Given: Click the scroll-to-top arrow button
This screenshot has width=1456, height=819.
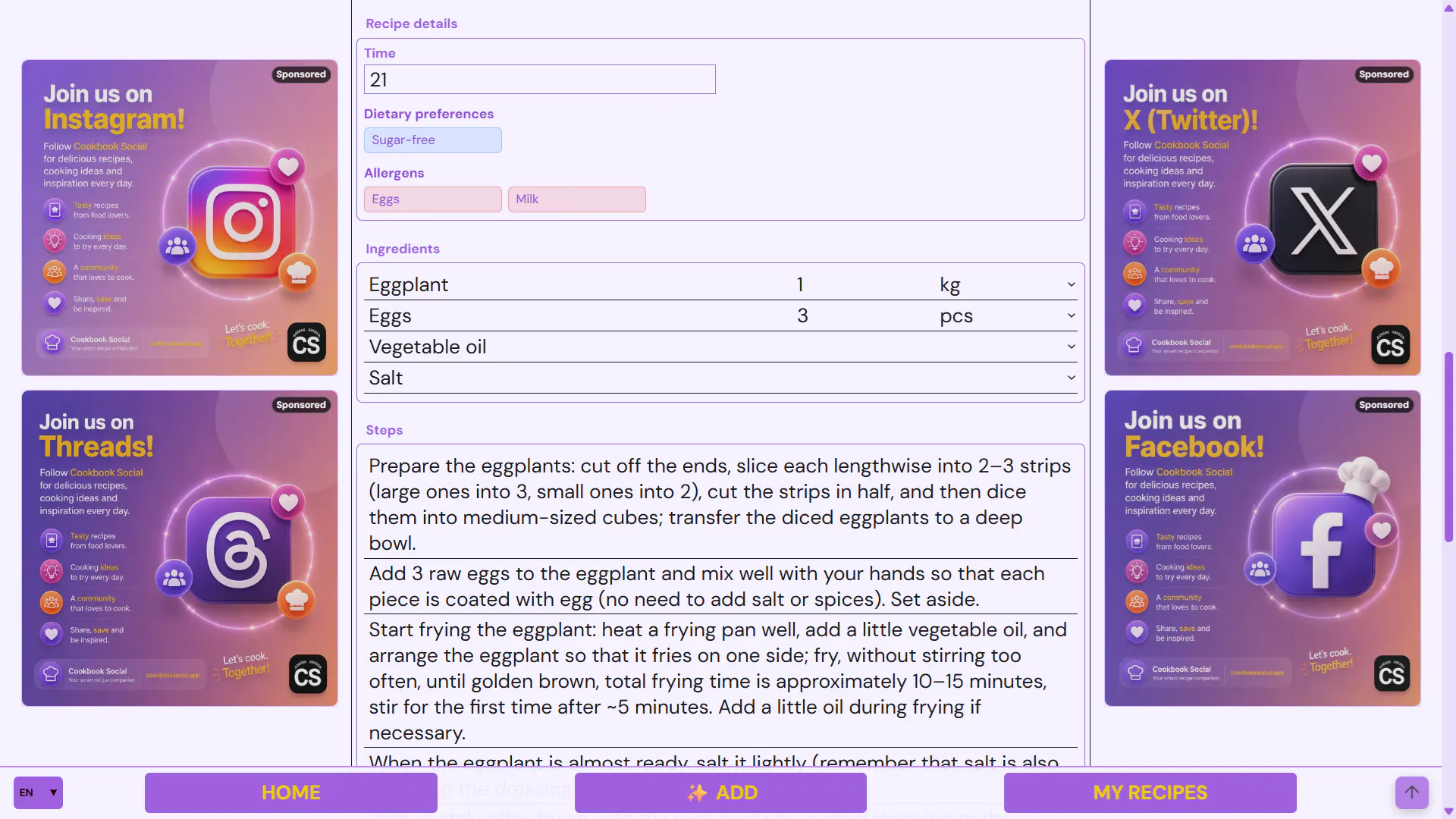Looking at the screenshot, I should click(x=1411, y=792).
